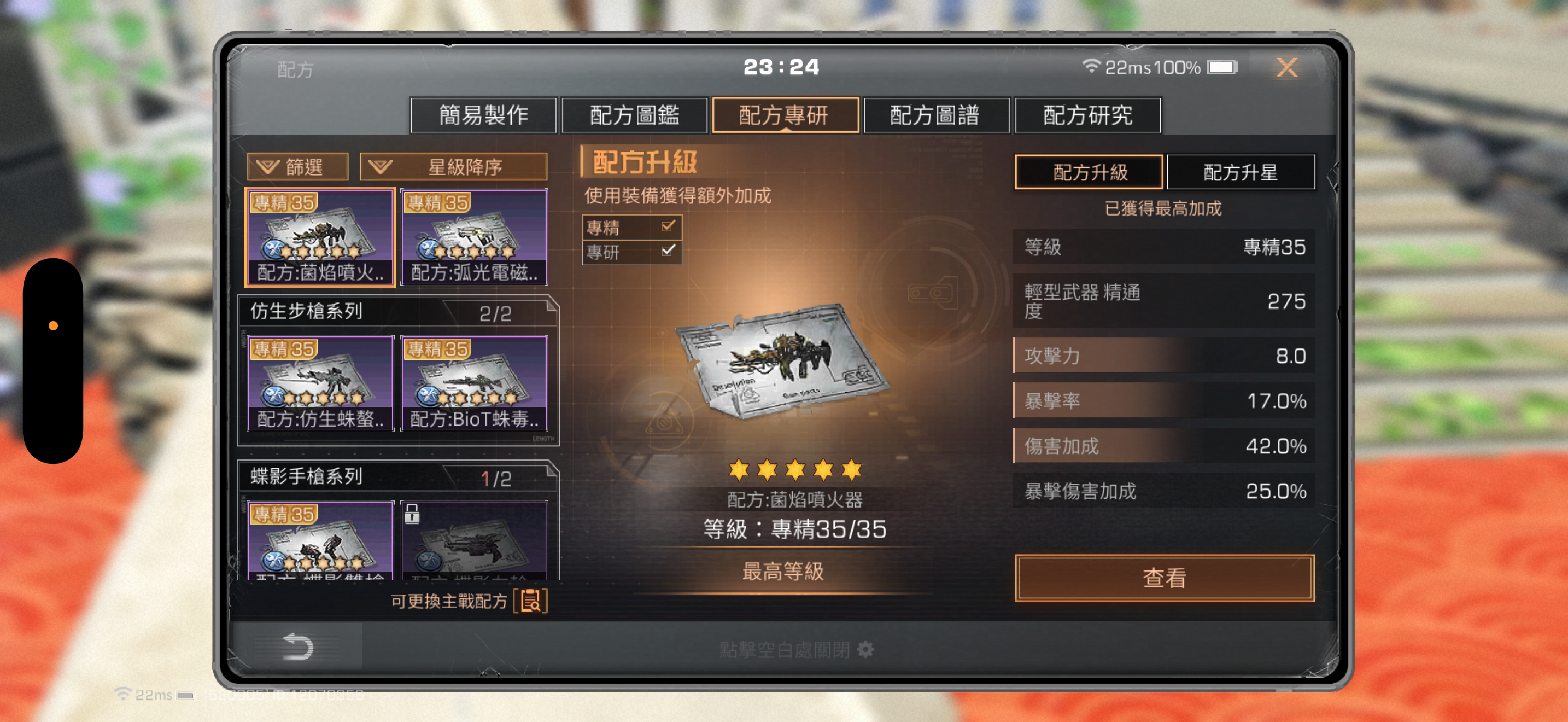Toggle the 專精 checkbox

(x=668, y=226)
